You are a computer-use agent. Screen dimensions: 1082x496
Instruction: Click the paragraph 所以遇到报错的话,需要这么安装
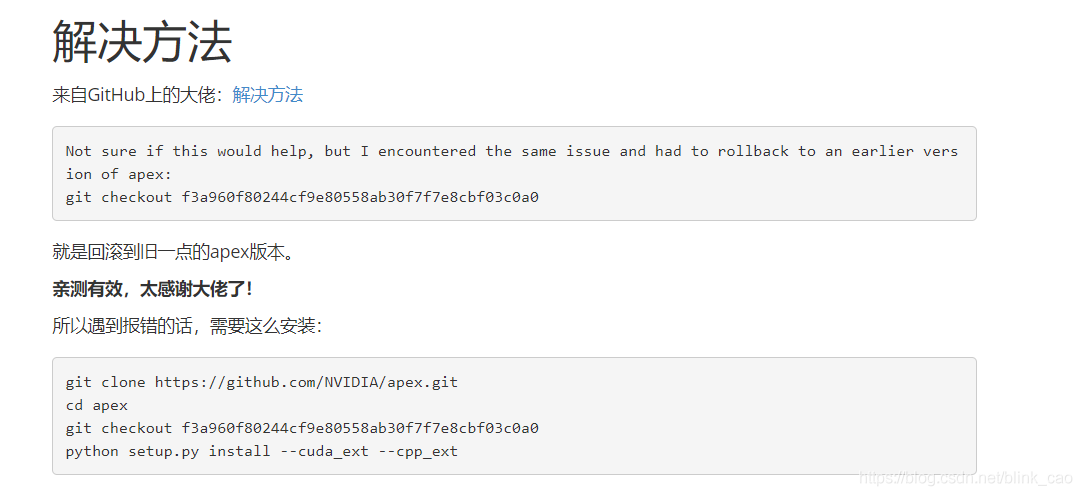[x=187, y=326]
